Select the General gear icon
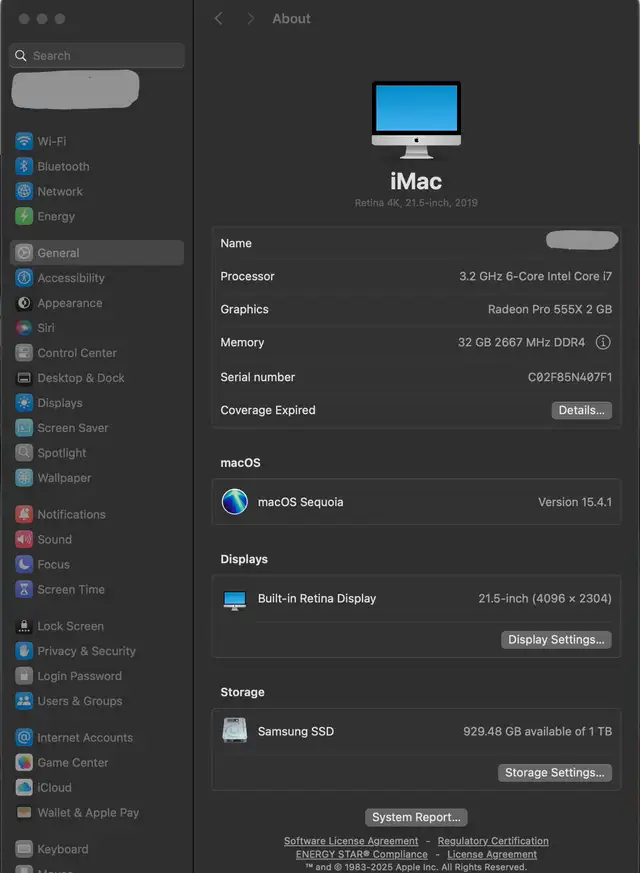 click(x=24, y=253)
